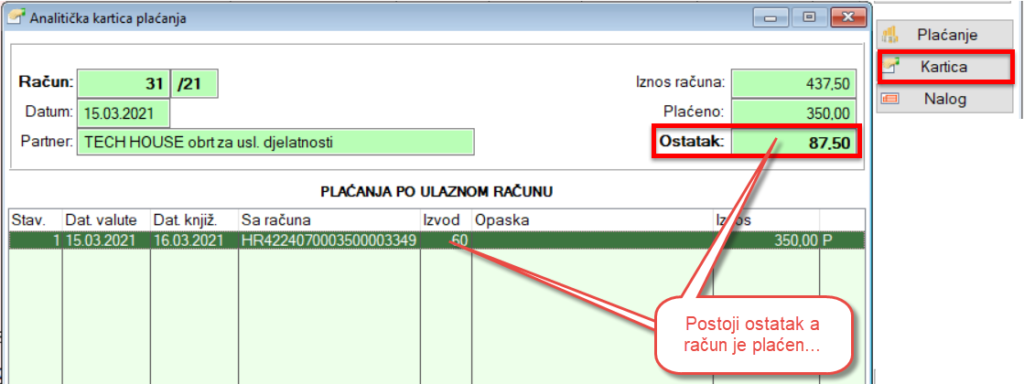Click the Izvod column header
The height and width of the screenshot is (384, 1024).
point(446,220)
